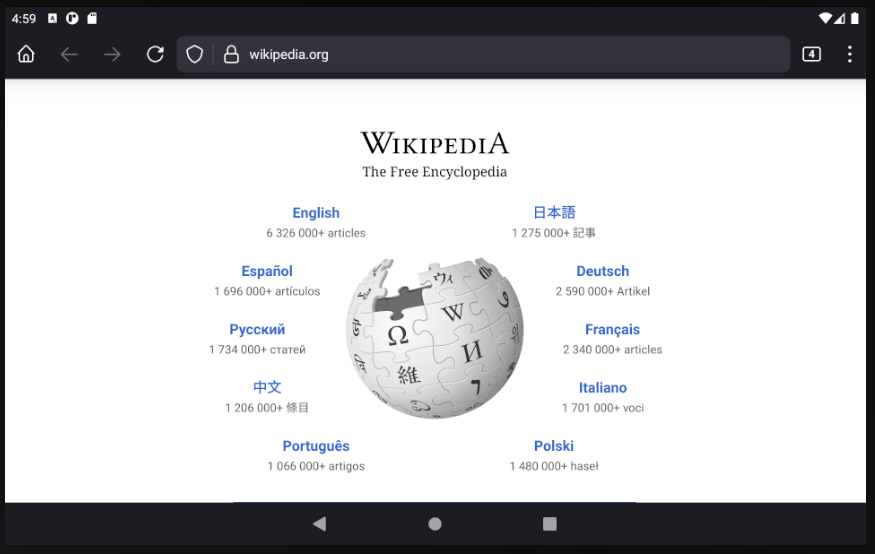Open the tab counter showing 4 tabs
Screen dimensions: 875x554
click(x=811, y=54)
